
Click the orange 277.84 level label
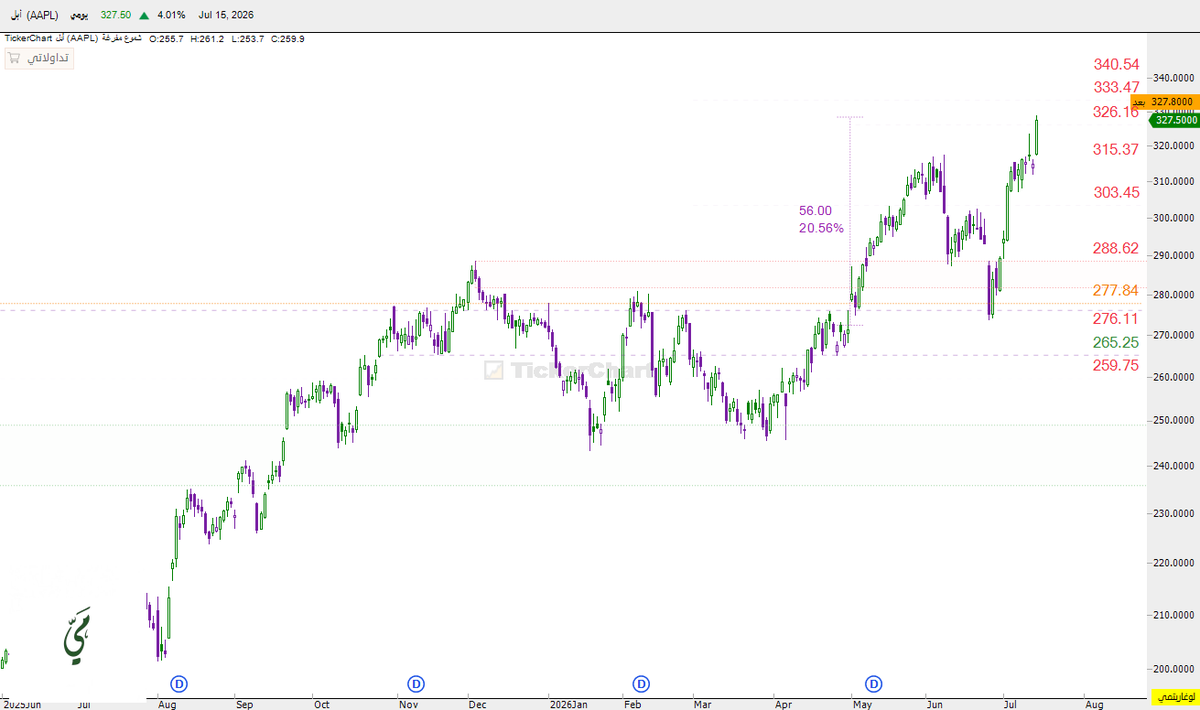pos(1116,290)
